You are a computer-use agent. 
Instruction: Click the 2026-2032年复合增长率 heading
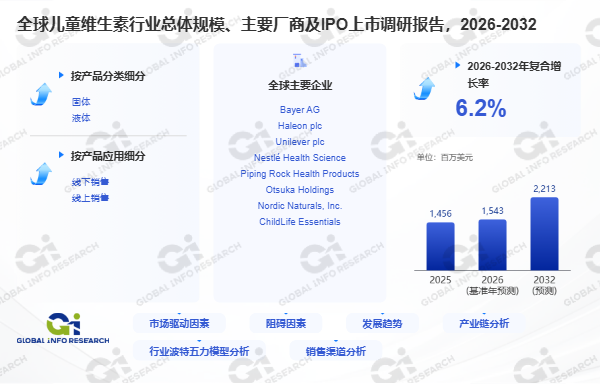point(514,74)
